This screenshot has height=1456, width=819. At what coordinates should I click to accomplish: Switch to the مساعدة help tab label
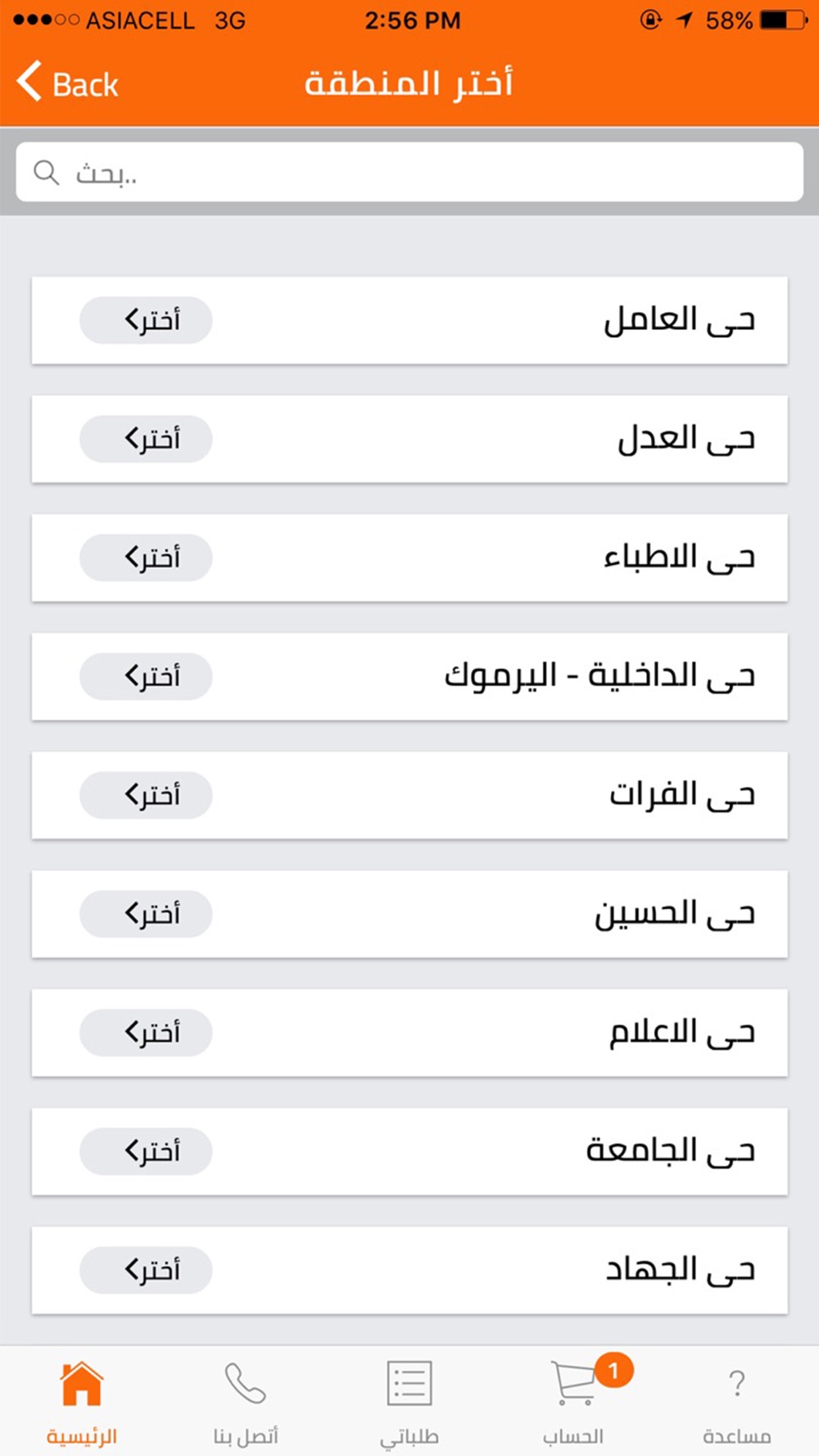736,1436
